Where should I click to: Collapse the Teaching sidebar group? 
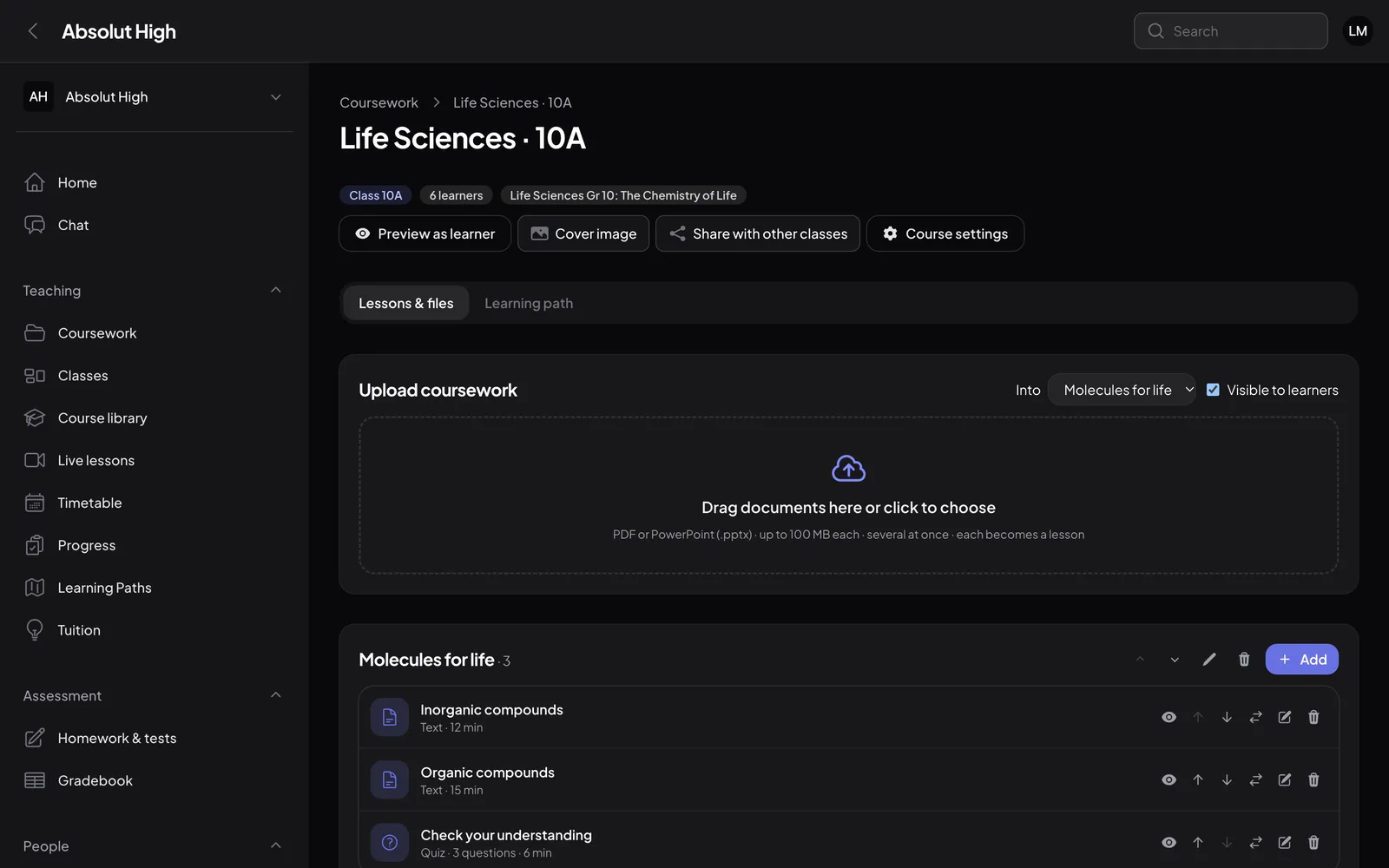276,290
